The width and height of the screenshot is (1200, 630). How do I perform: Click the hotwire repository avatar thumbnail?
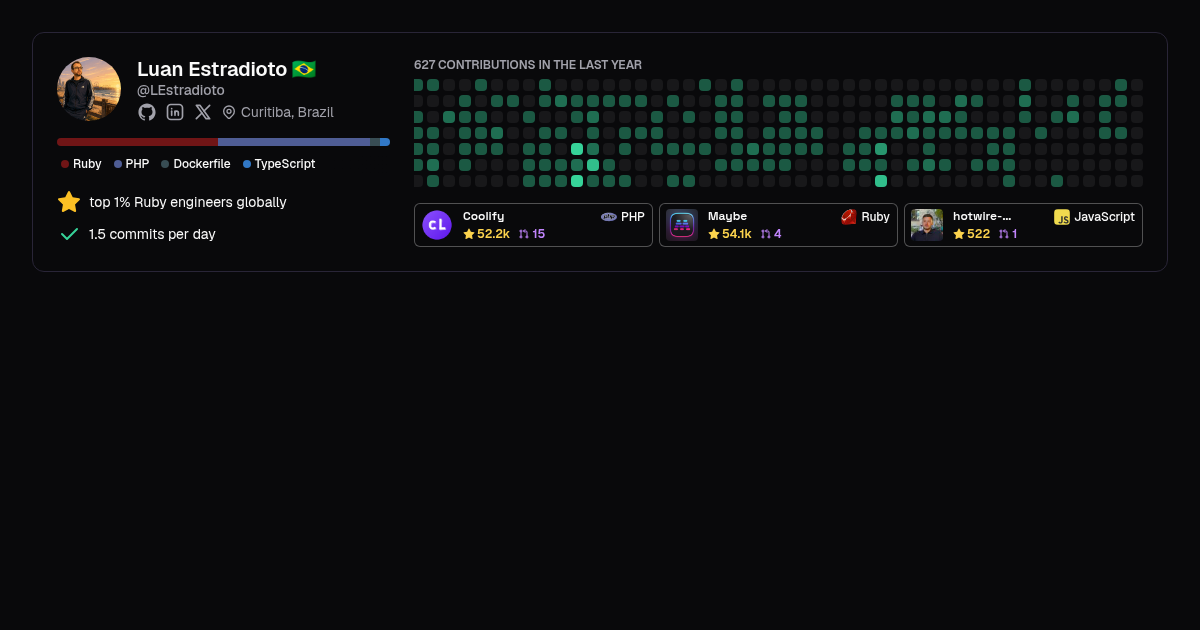[x=927, y=225]
